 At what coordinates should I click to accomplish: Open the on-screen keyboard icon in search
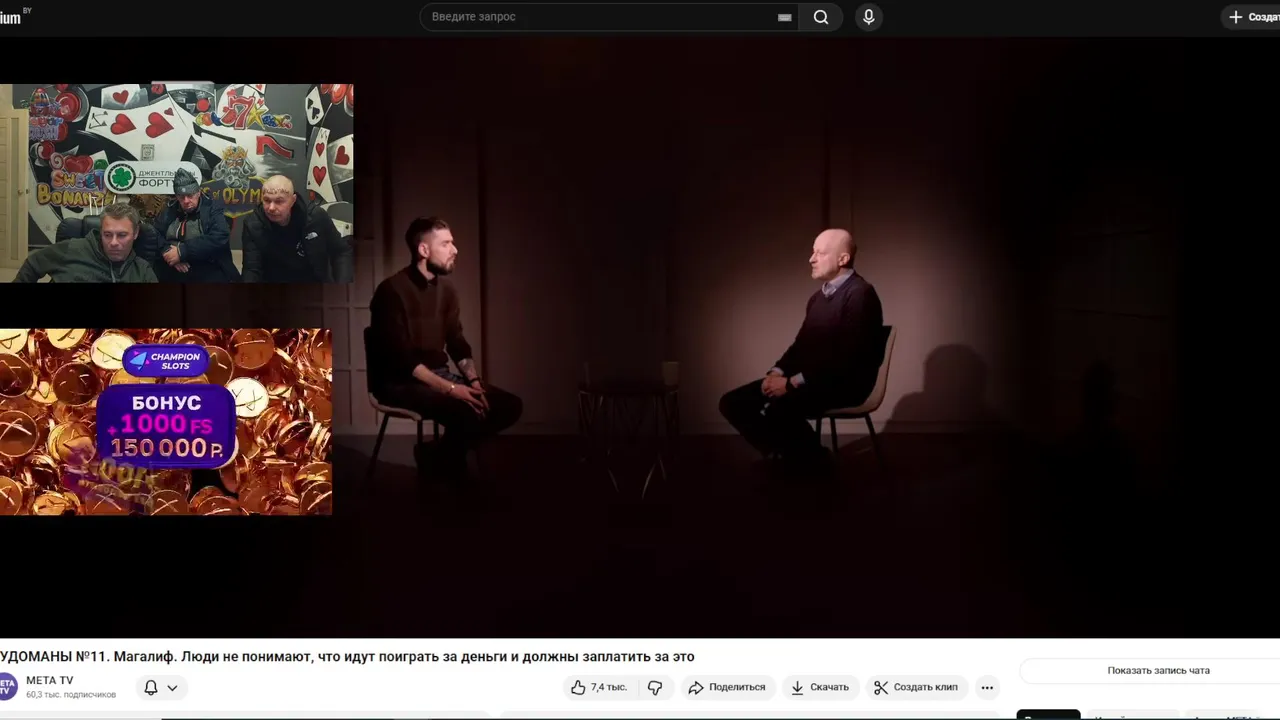(x=785, y=17)
